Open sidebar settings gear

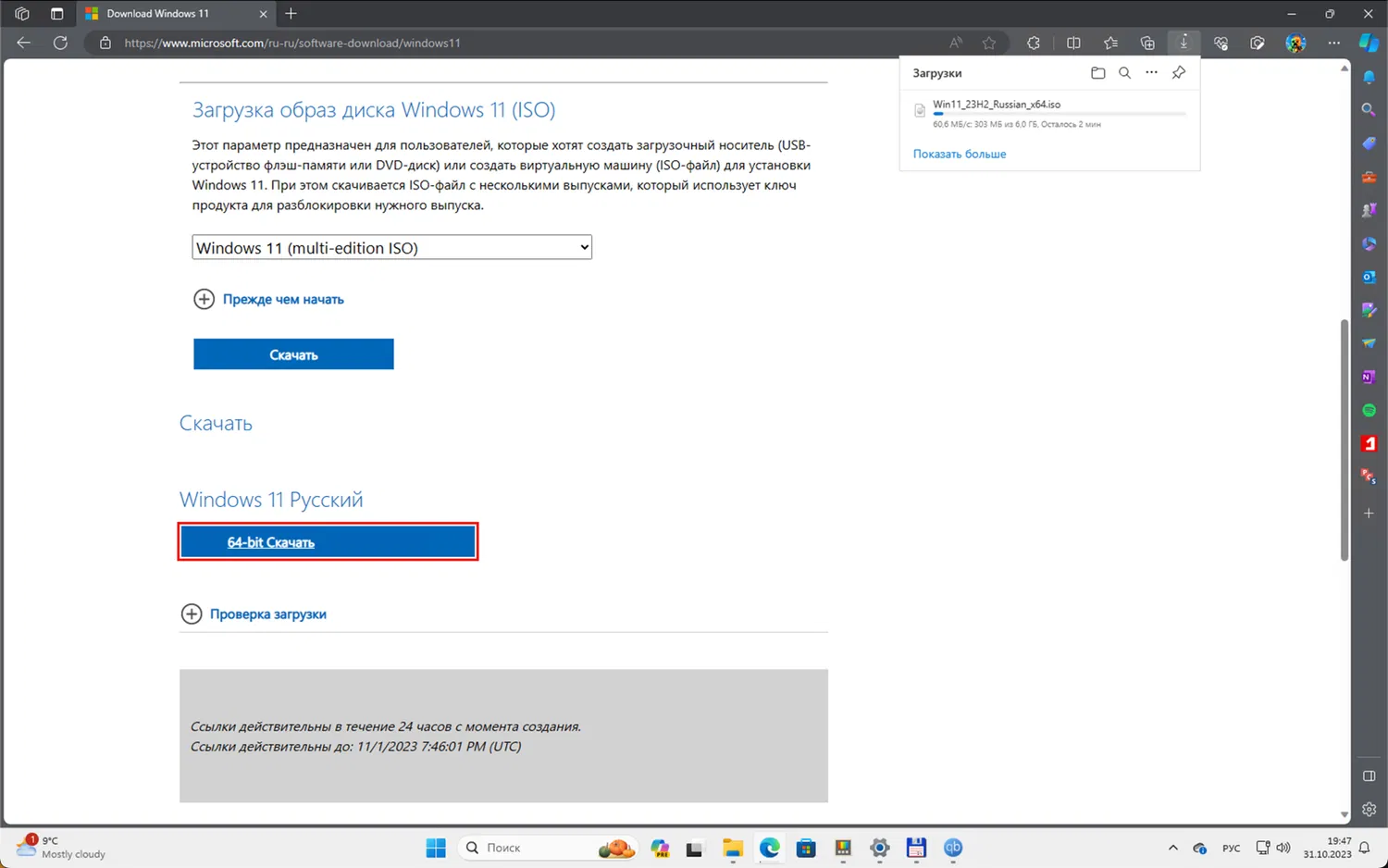[1369, 809]
